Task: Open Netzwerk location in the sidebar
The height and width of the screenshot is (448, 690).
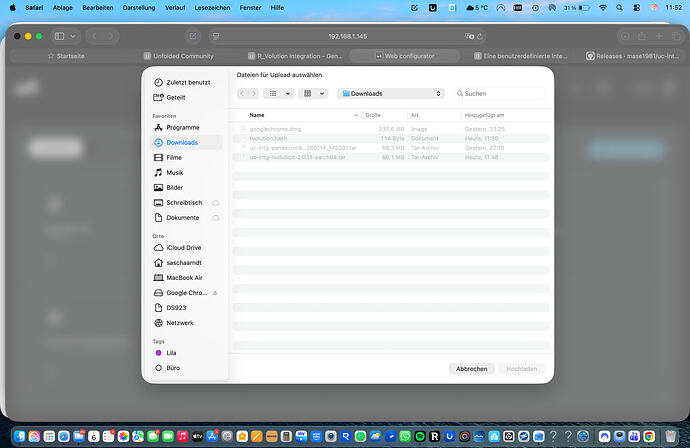Action: (180, 323)
